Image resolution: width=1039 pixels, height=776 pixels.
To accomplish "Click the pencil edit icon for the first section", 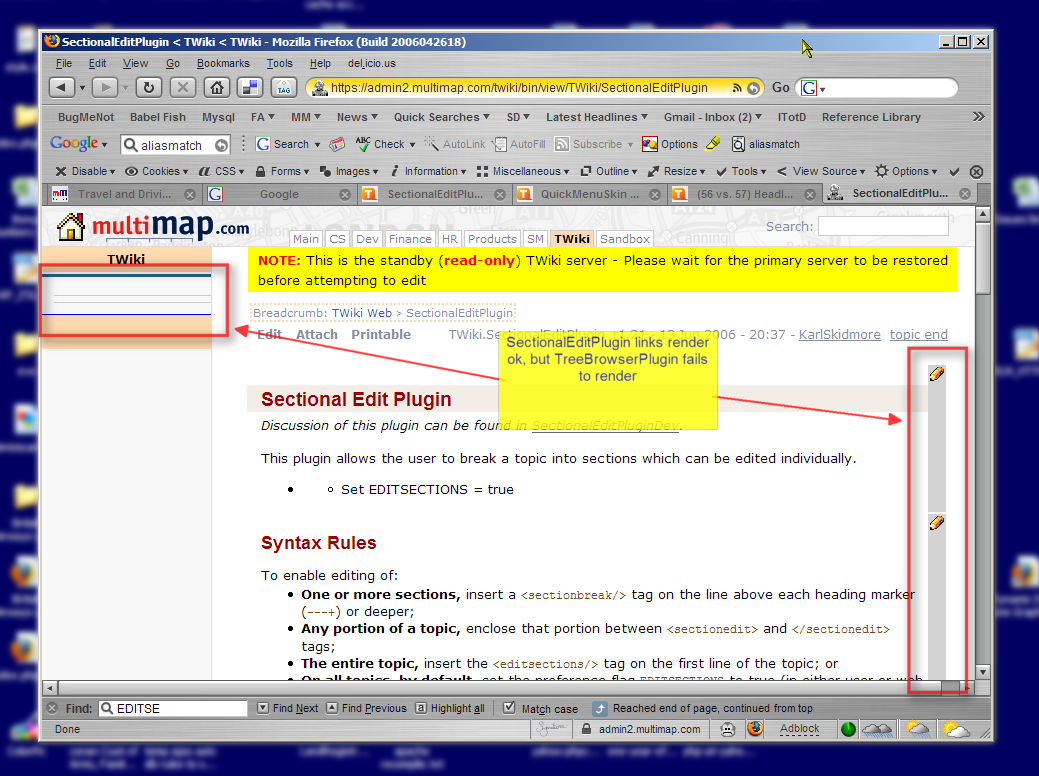I will point(936,373).
